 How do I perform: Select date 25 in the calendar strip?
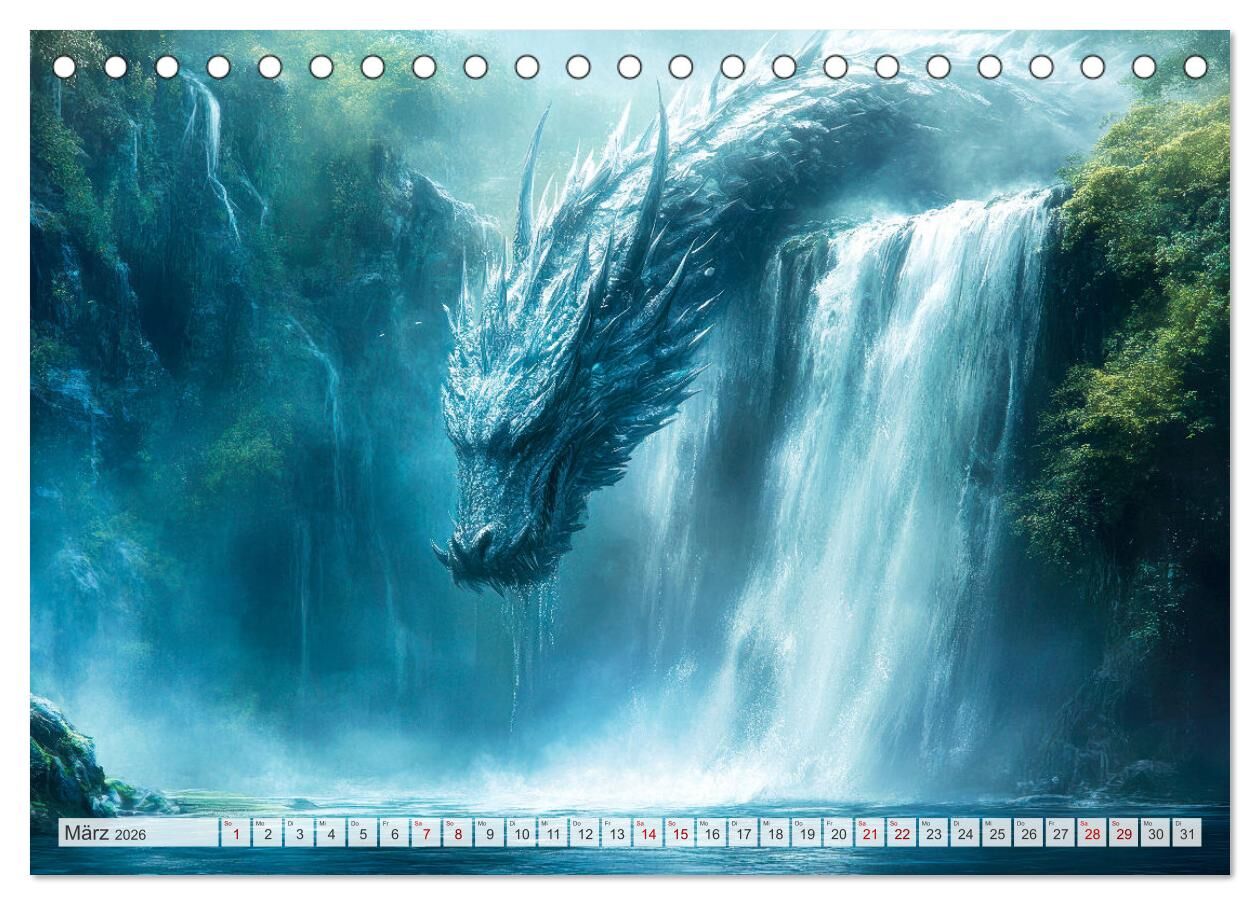tap(997, 833)
